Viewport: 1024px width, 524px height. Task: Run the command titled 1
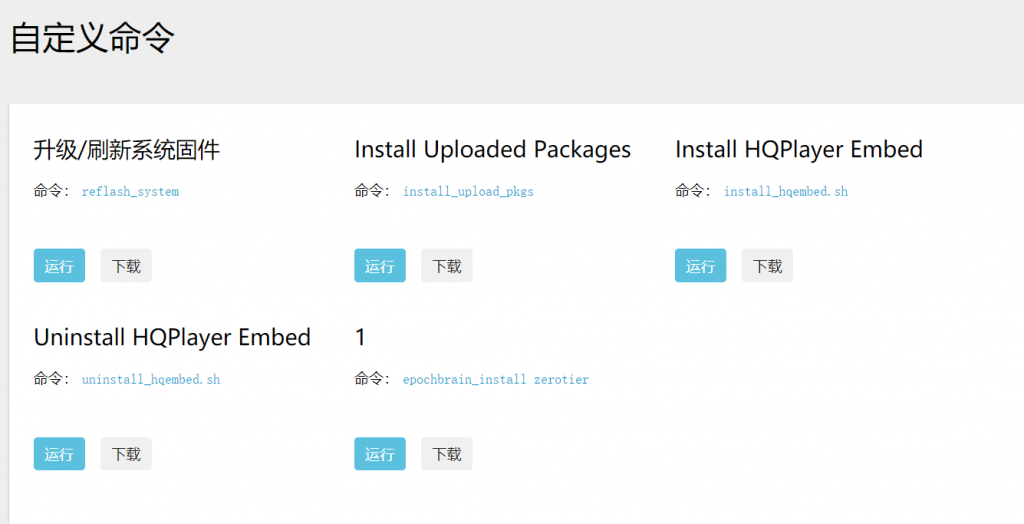tap(380, 453)
